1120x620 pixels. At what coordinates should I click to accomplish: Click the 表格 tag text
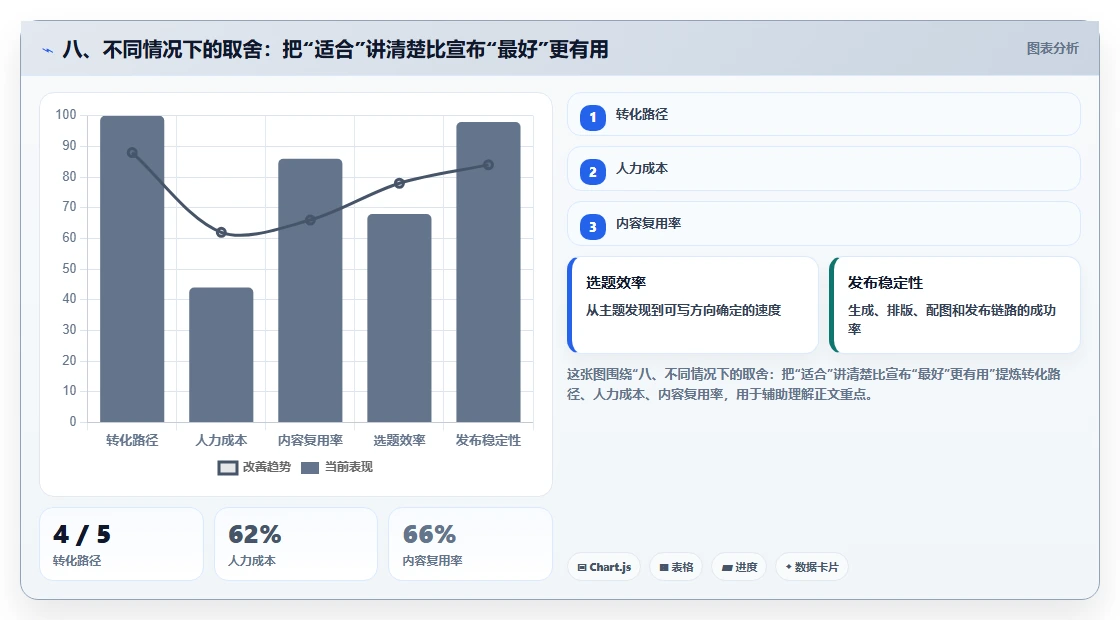tap(683, 567)
